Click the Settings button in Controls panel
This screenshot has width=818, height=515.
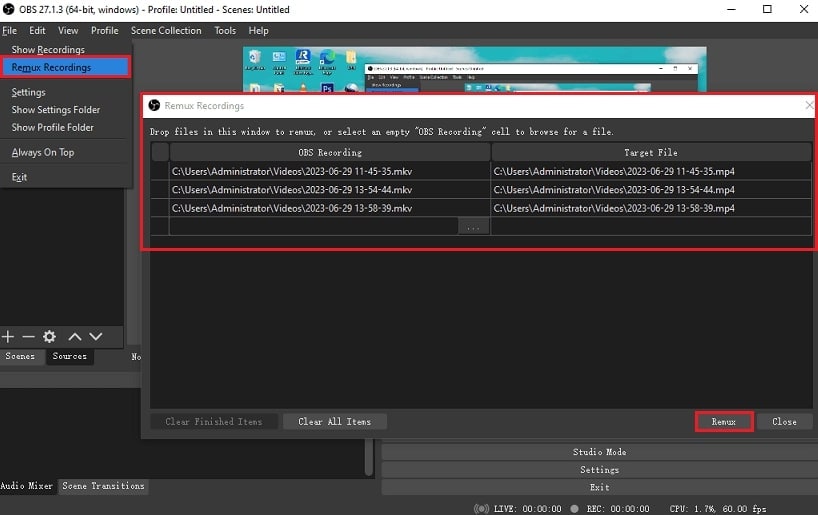[x=599, y=470]
